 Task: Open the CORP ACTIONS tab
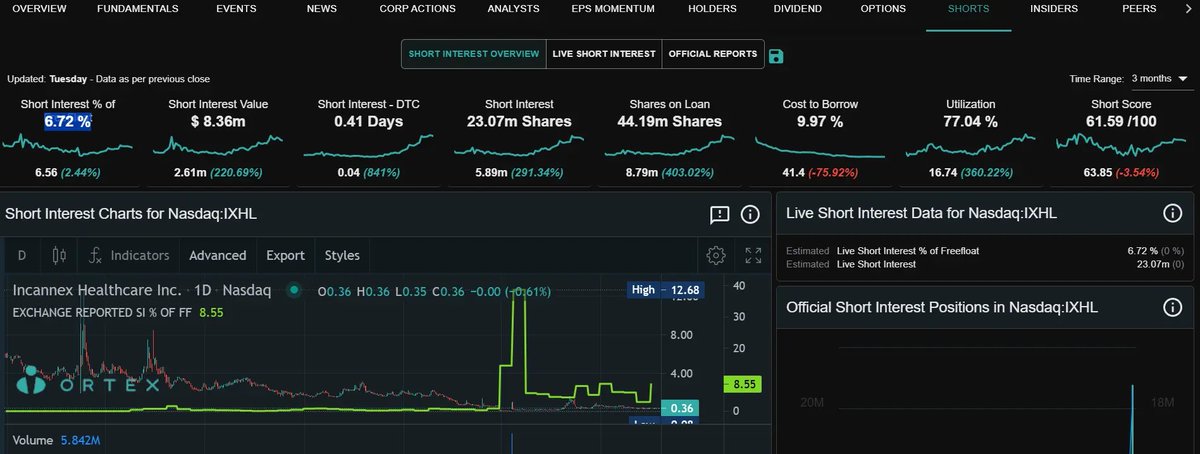pyautogui.click(x=417, y=9)
